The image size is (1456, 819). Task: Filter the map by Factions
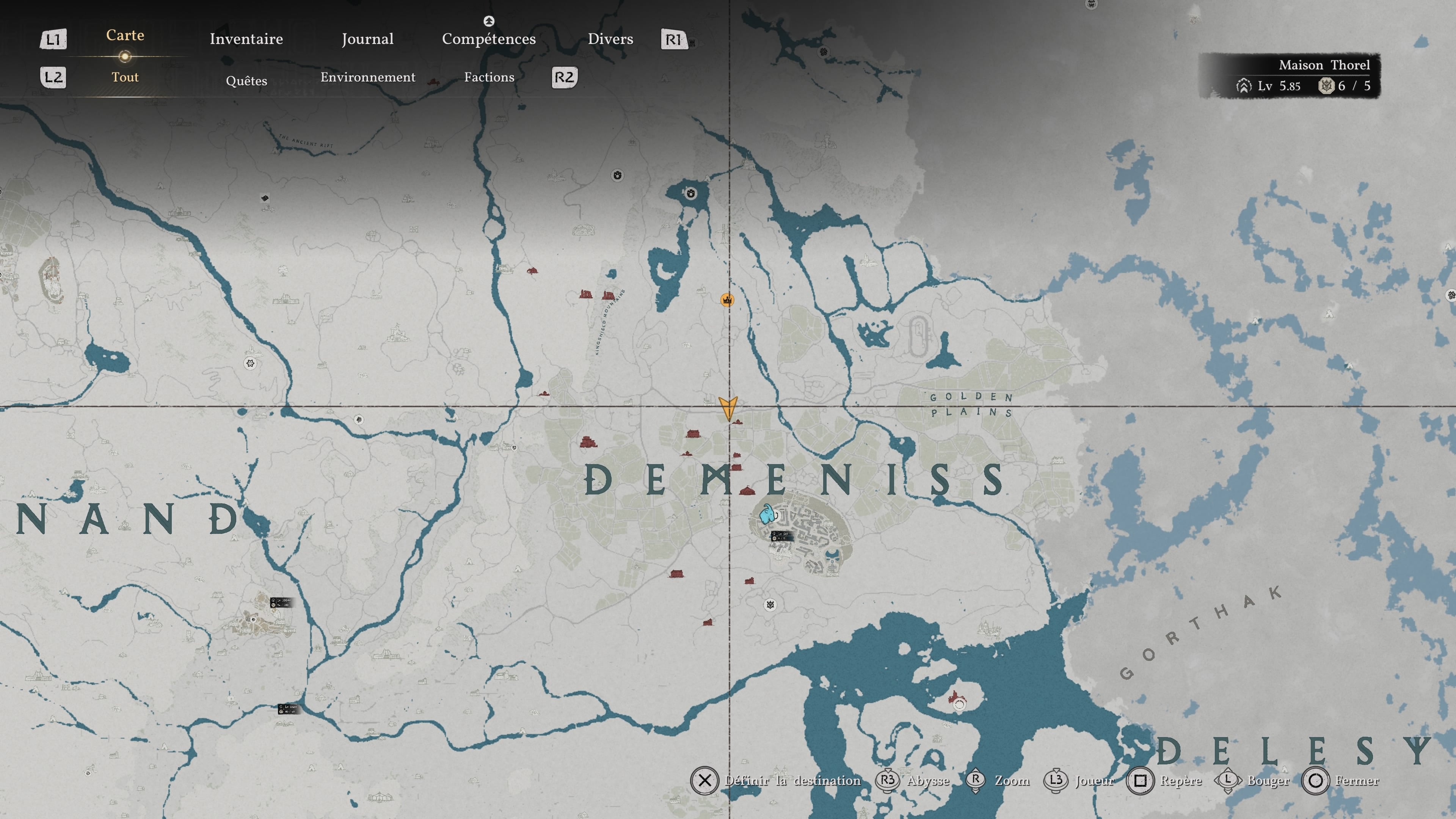(490, 77)
